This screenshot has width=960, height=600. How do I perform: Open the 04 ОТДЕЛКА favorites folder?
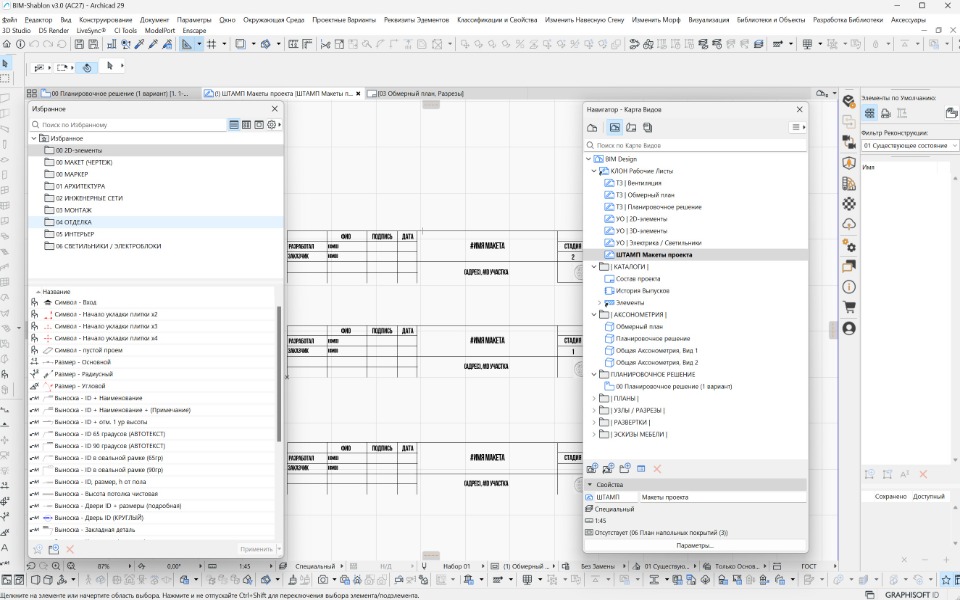73,222
